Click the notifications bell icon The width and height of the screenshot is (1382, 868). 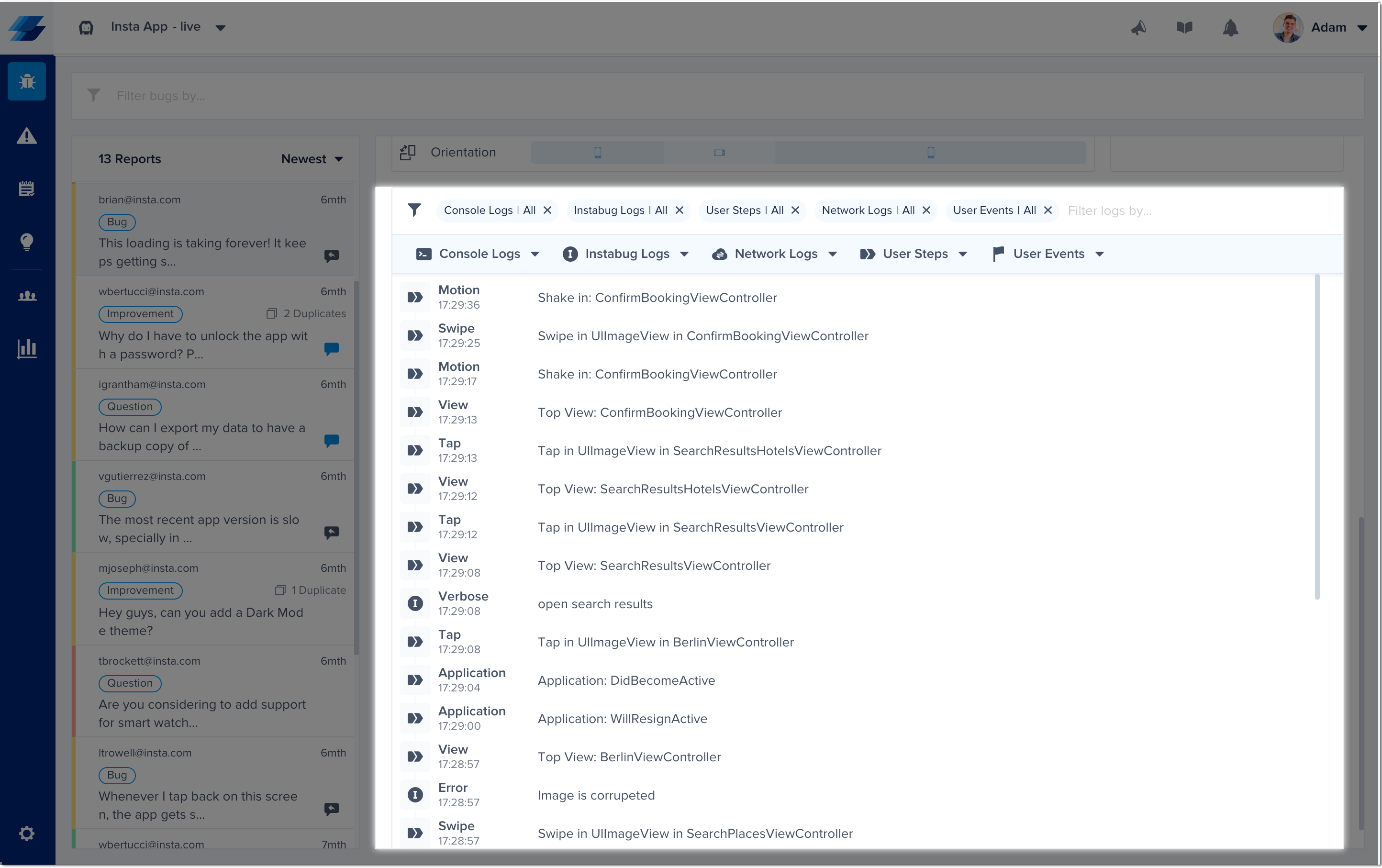(1230, 28)
